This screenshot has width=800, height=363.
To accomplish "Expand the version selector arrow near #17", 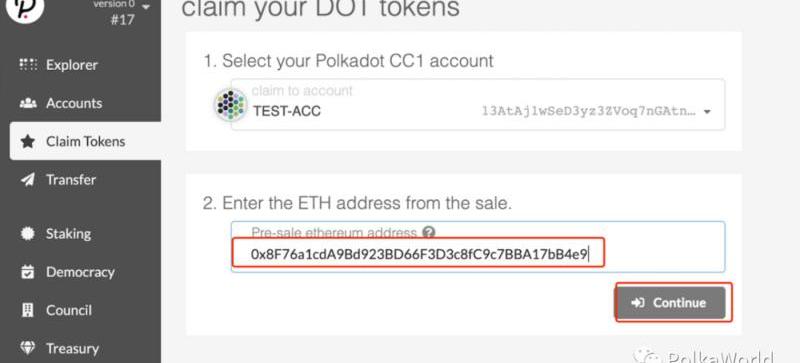I will (146, 7).
